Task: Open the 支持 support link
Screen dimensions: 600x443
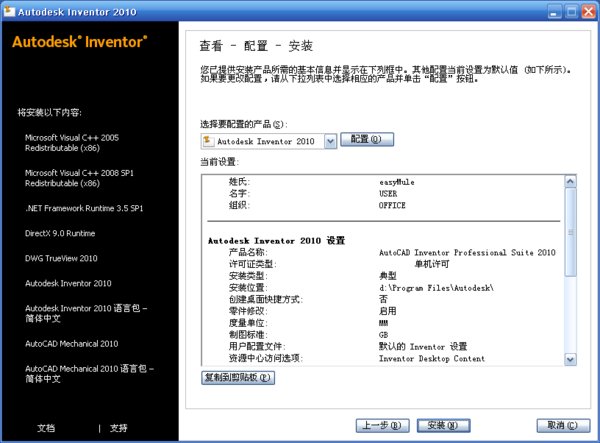Action: pos(119,428)
